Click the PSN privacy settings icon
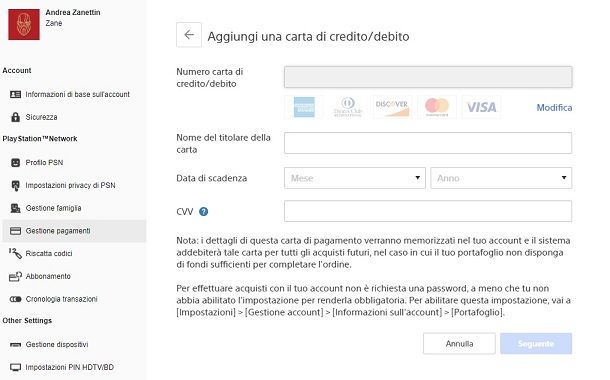610x380 pixels. (x=15, y=186)
